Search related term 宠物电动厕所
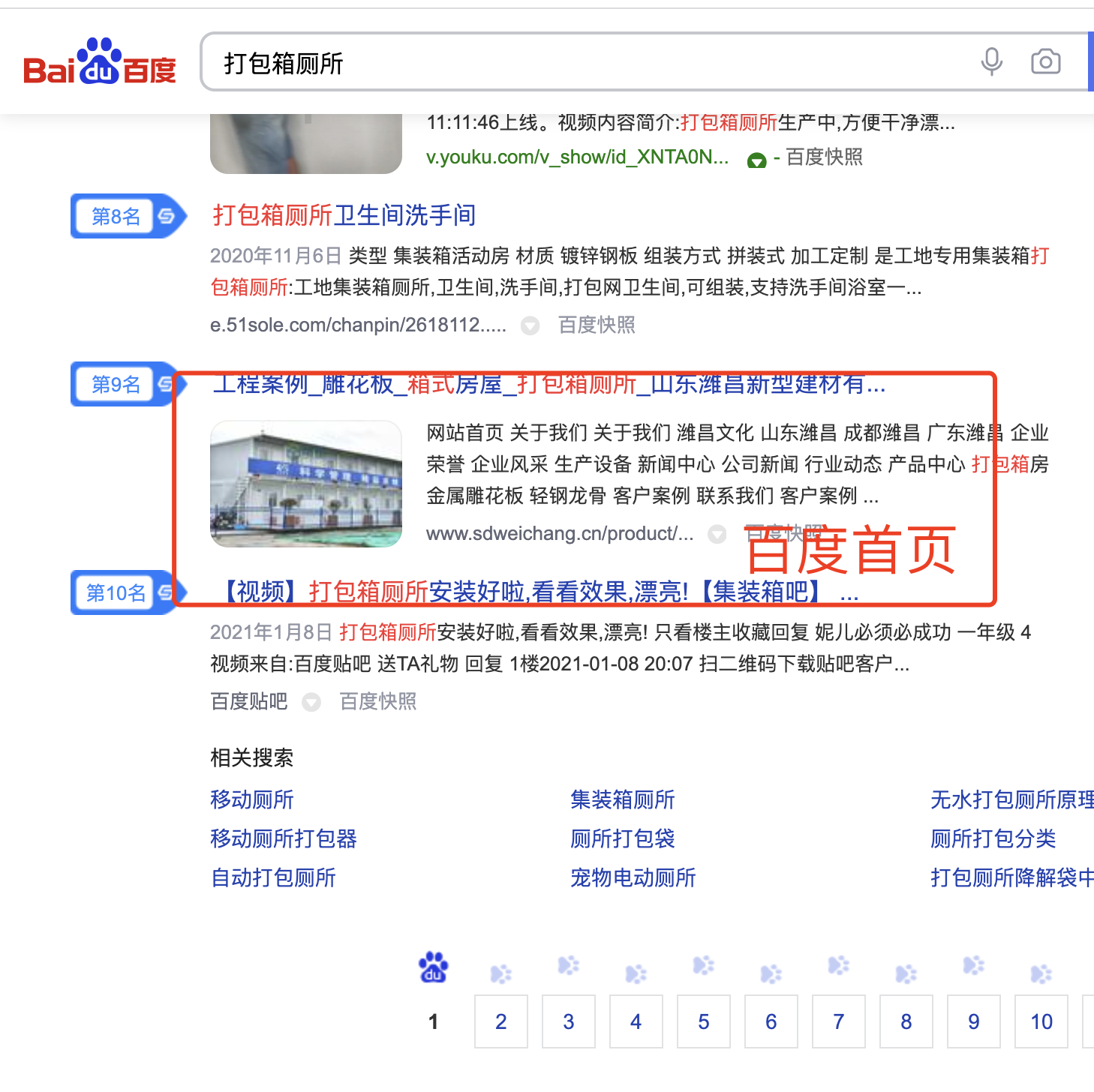Viewport: 1094px width, 1092px height. click(x=633, y=877)
